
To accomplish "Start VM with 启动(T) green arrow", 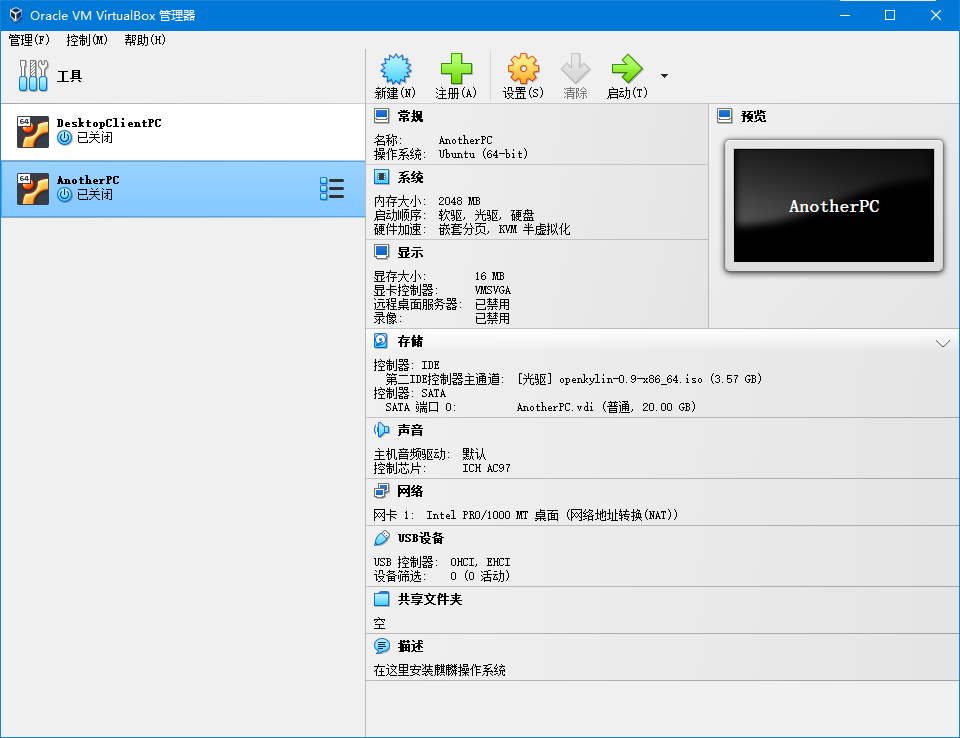I will (627, 69).
